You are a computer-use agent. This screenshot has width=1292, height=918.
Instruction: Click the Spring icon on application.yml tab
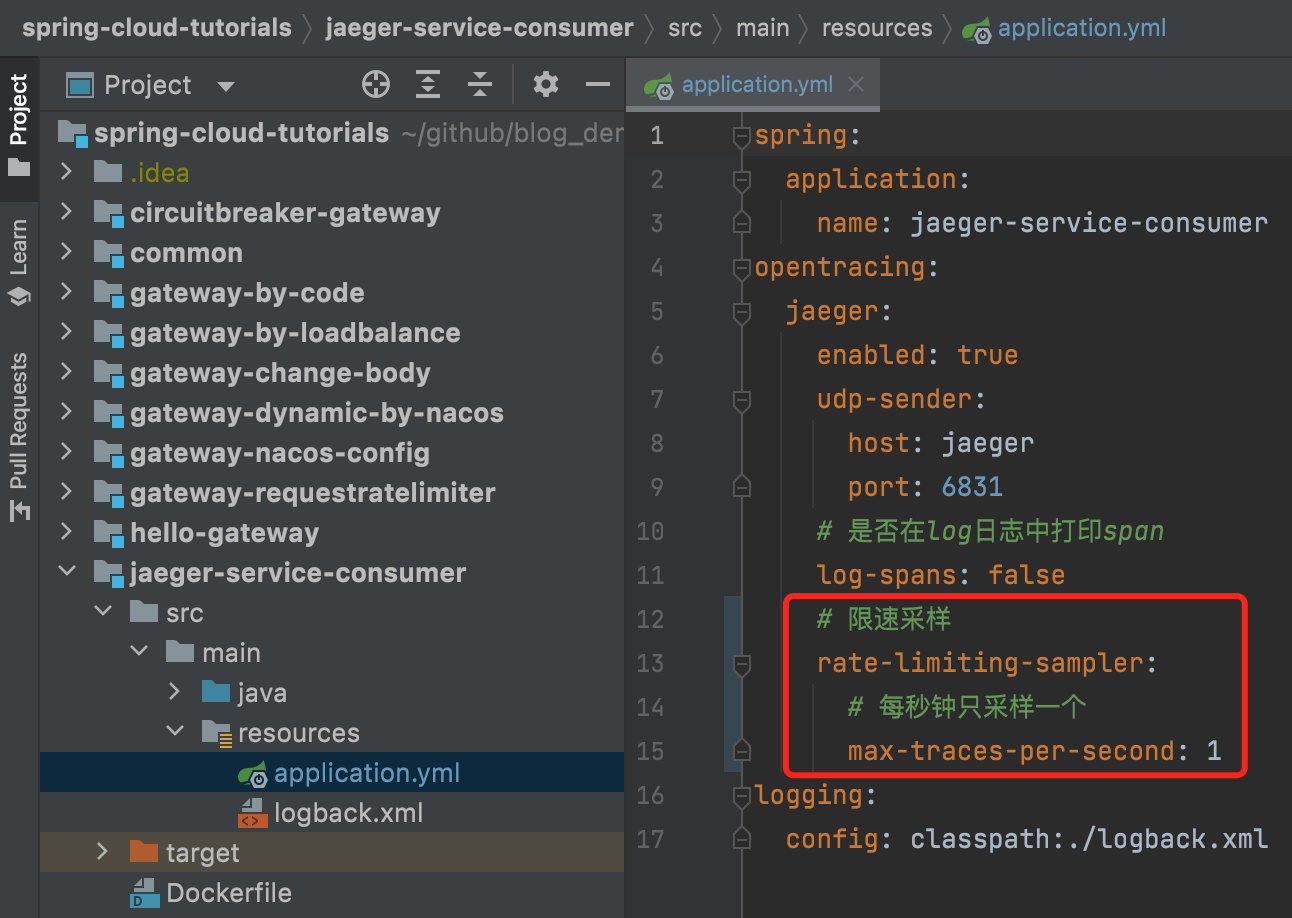658,86
